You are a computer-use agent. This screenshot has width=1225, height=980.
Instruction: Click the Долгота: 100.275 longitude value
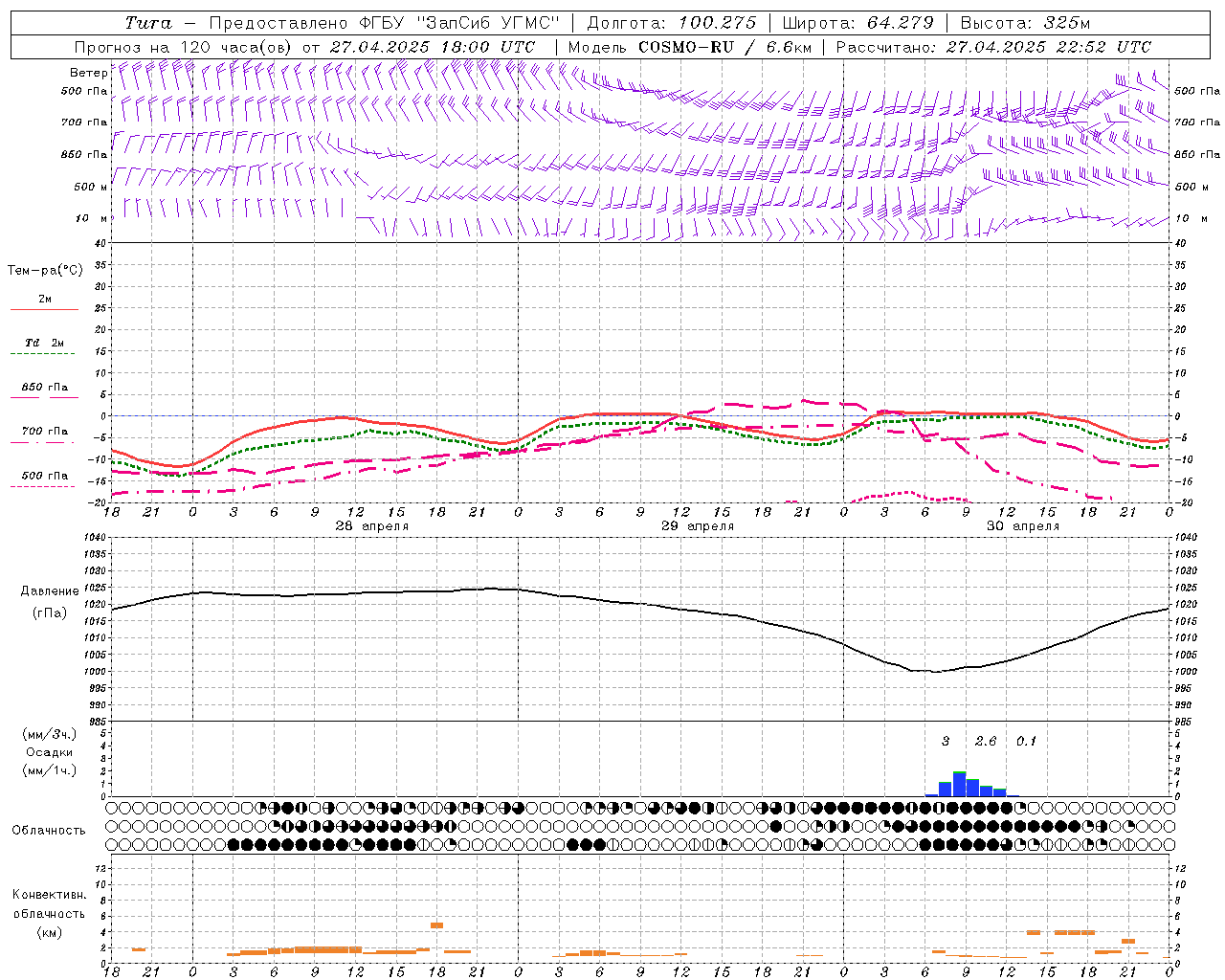pyautogui.click(x=672, y=23)
